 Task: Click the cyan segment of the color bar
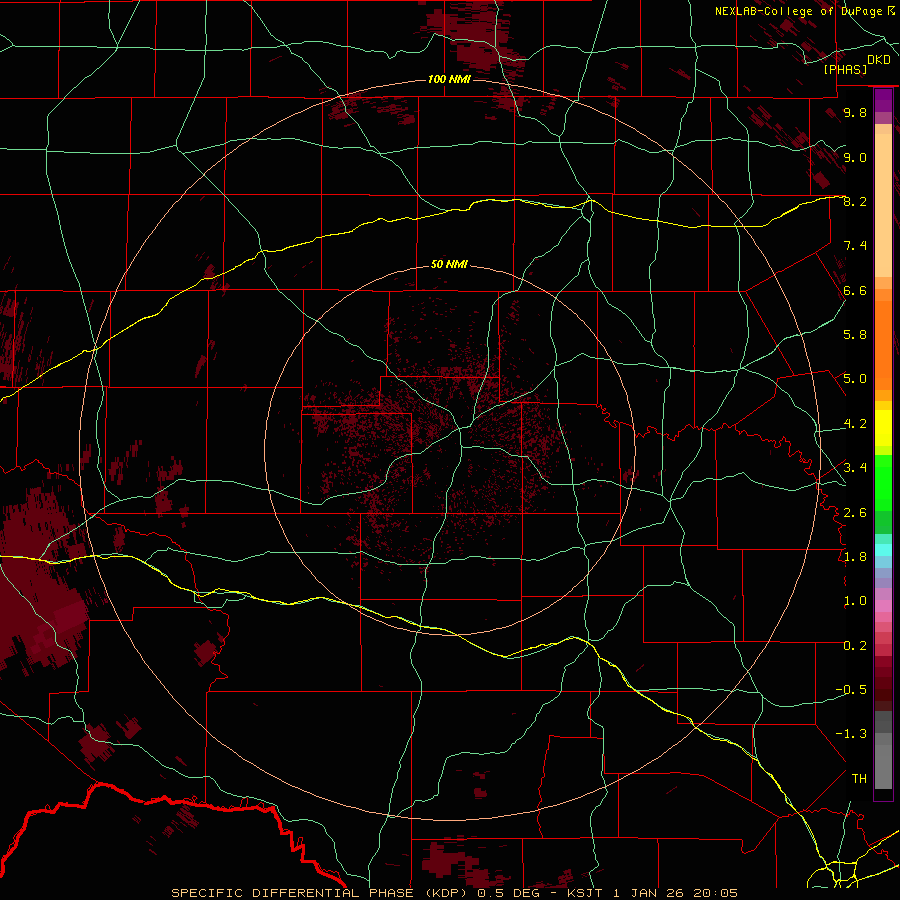pos(883,550)
